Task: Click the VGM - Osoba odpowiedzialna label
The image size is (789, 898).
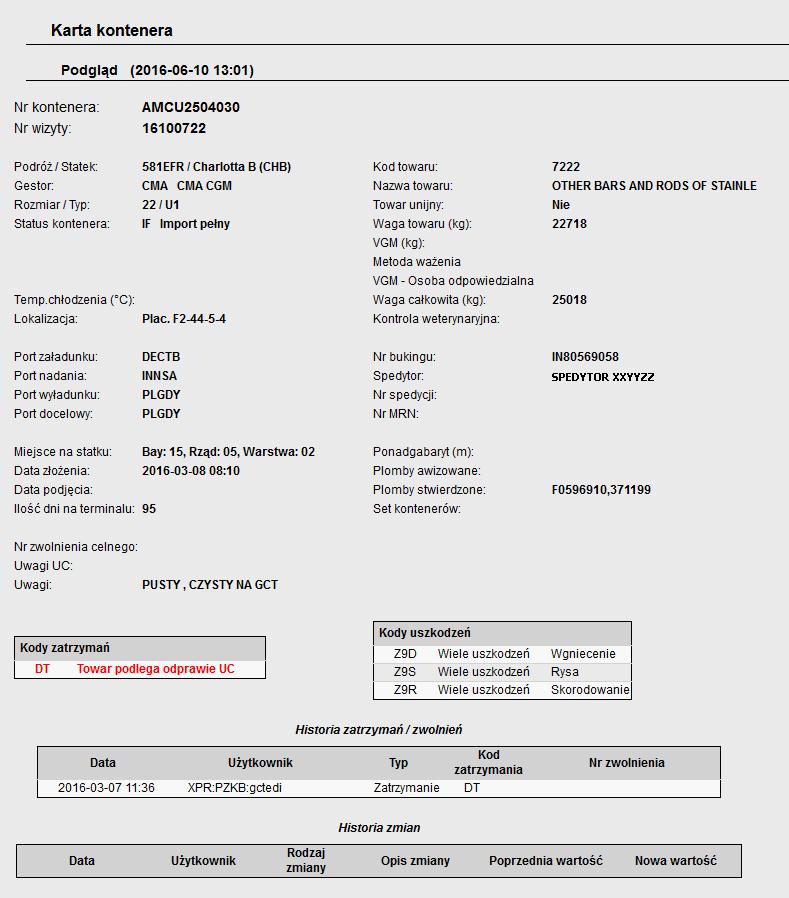Action: (x=453, y=281)
